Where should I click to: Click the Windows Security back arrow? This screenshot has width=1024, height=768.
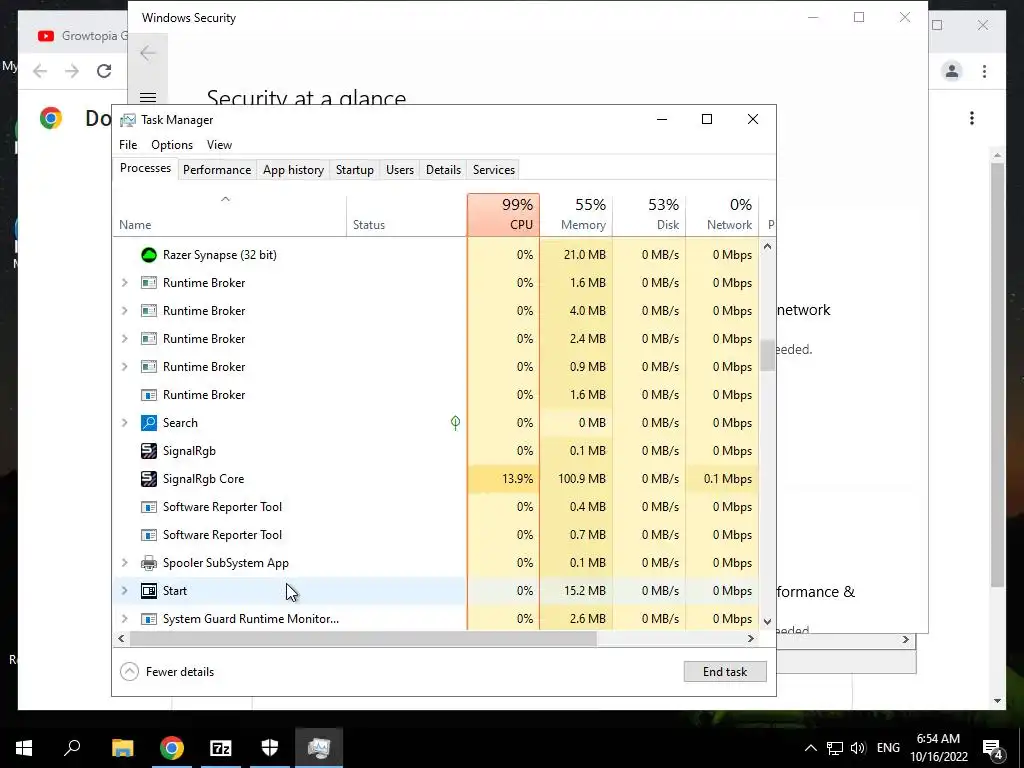click(x=148, y=53)
